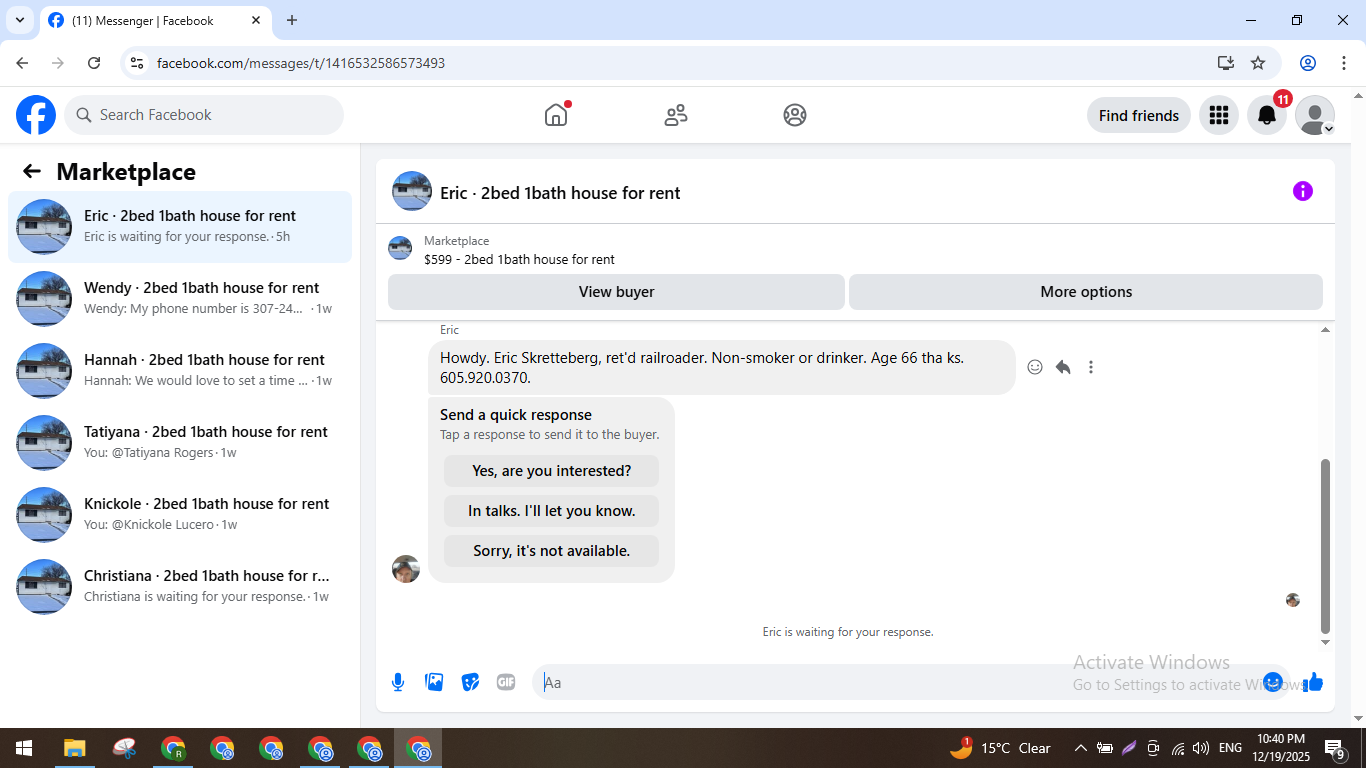Go back in browser history
1366x768 pixels.
(22, 63)
